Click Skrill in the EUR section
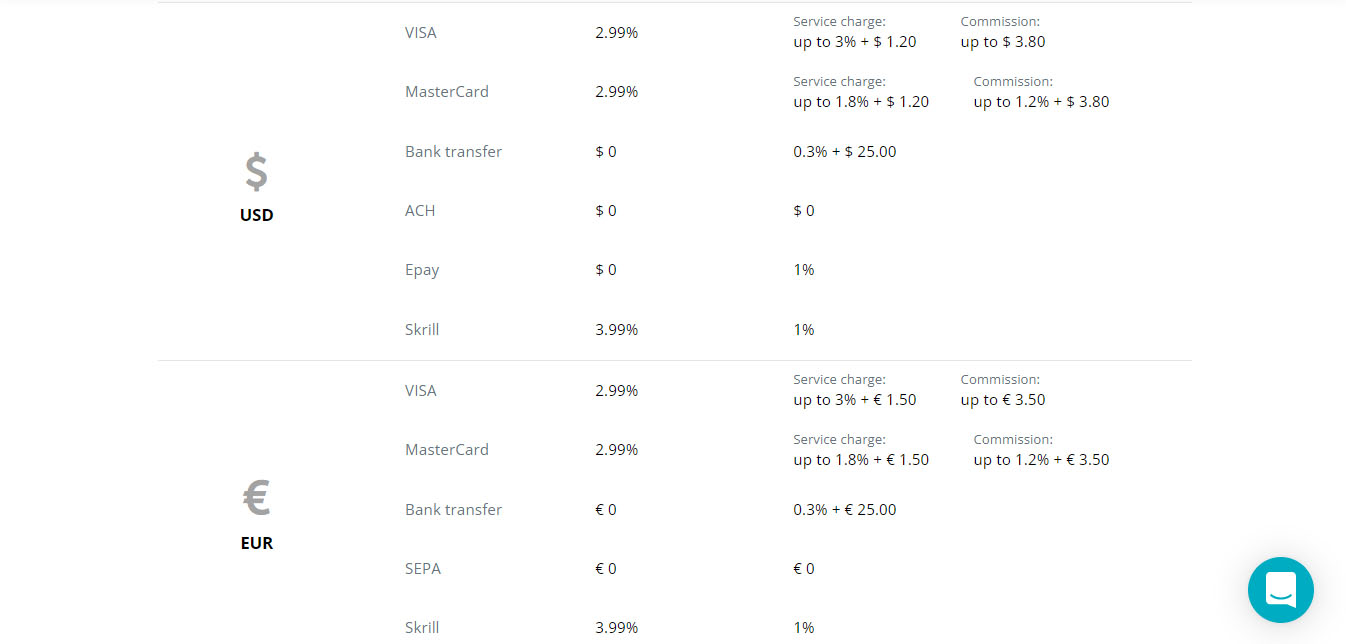Viewport: 1346px width, 644px height. (x=422, y=627)
